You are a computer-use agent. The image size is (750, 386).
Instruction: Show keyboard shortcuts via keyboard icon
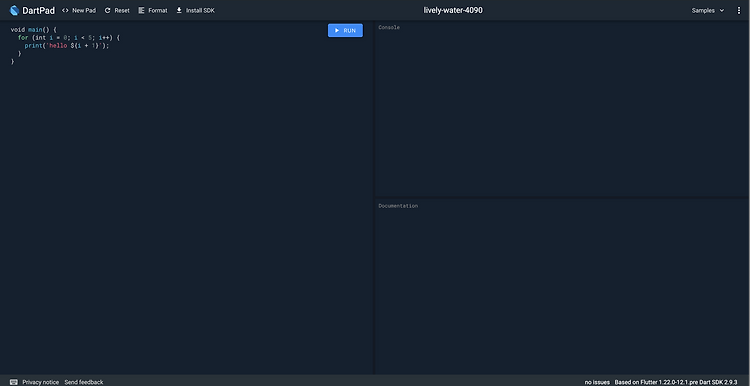14,382
